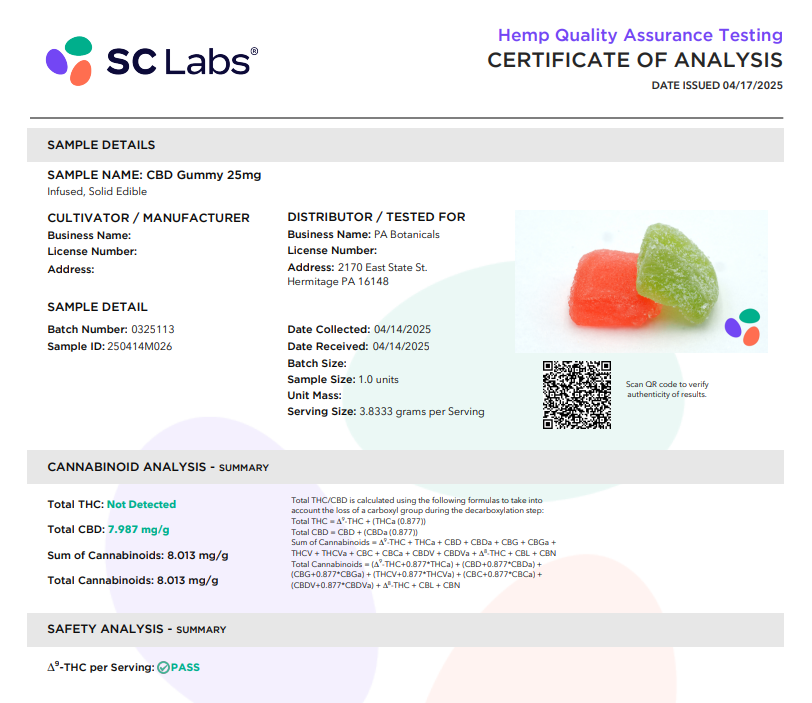Click the QR code to verify results

click(577, 395)
